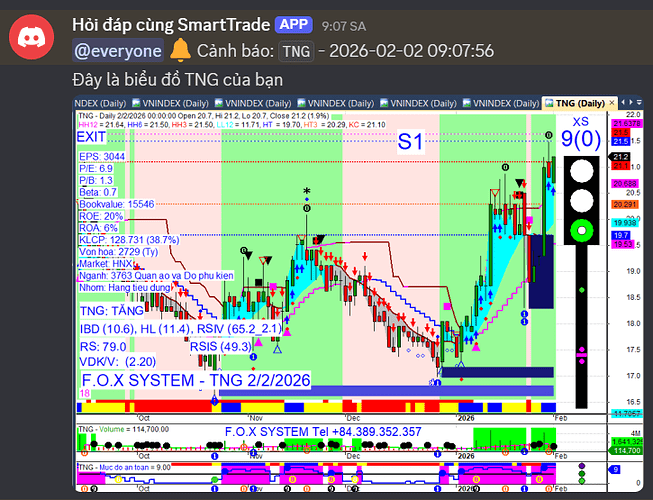Image resolution: width=653 pixels, height=500 pixels.
Task: Click the 'ROE: 20%' value
Action: pyautogui.click(x=101, y=216)
